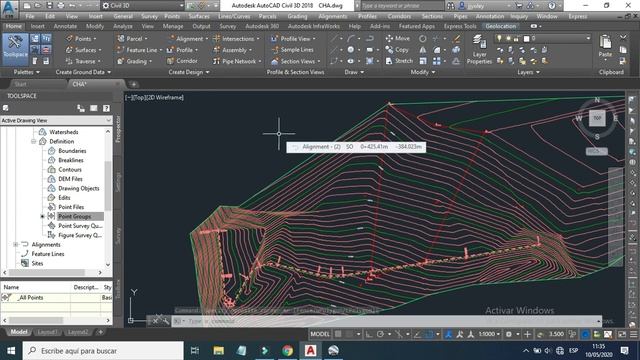The image size is (640, 360).
Task: Open the Civil 3D workspace dropdown
Action: [x=142, y=6]
